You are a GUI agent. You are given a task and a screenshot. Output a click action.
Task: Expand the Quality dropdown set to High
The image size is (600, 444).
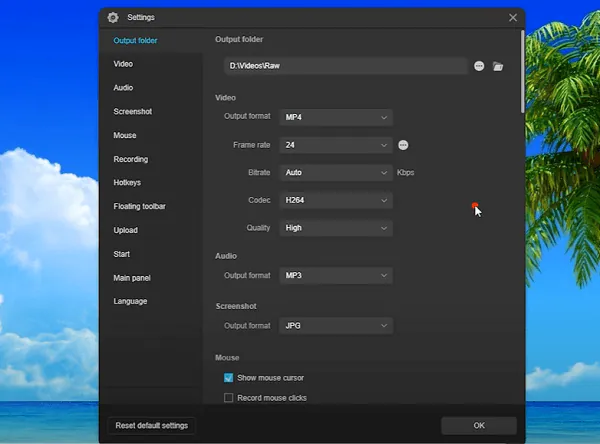pos(336,228)
